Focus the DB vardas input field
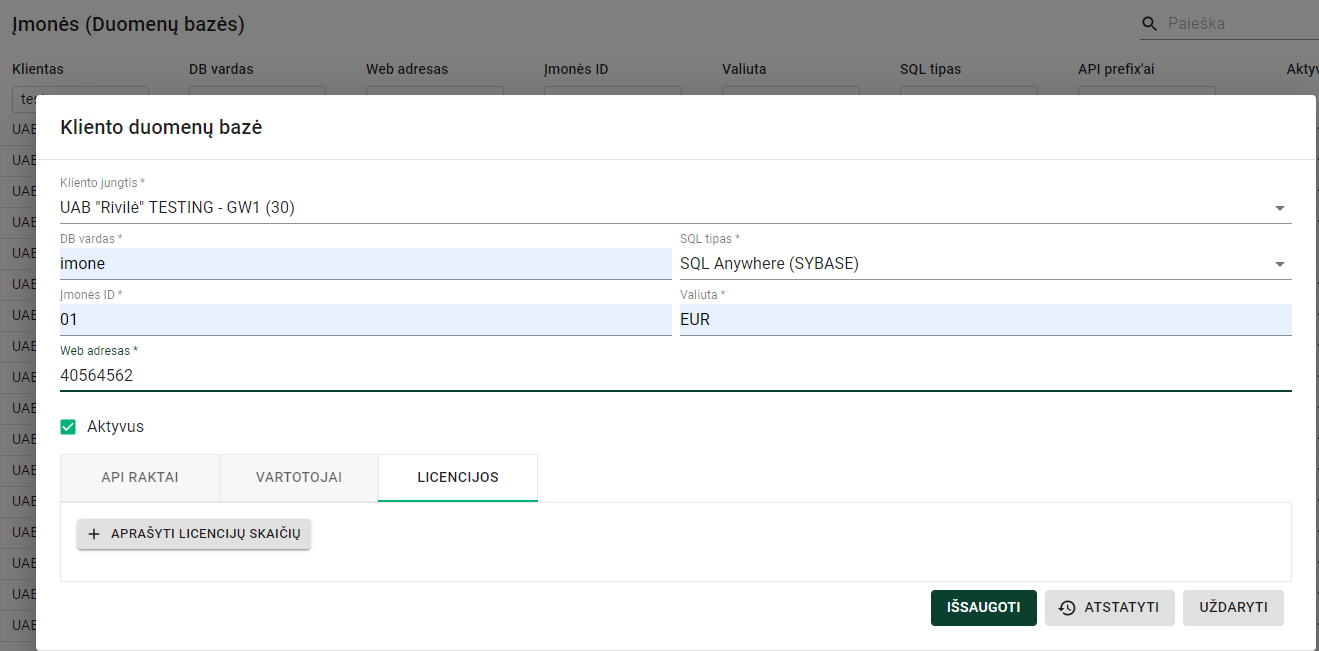1319x651 pixels. pos(365,264)
